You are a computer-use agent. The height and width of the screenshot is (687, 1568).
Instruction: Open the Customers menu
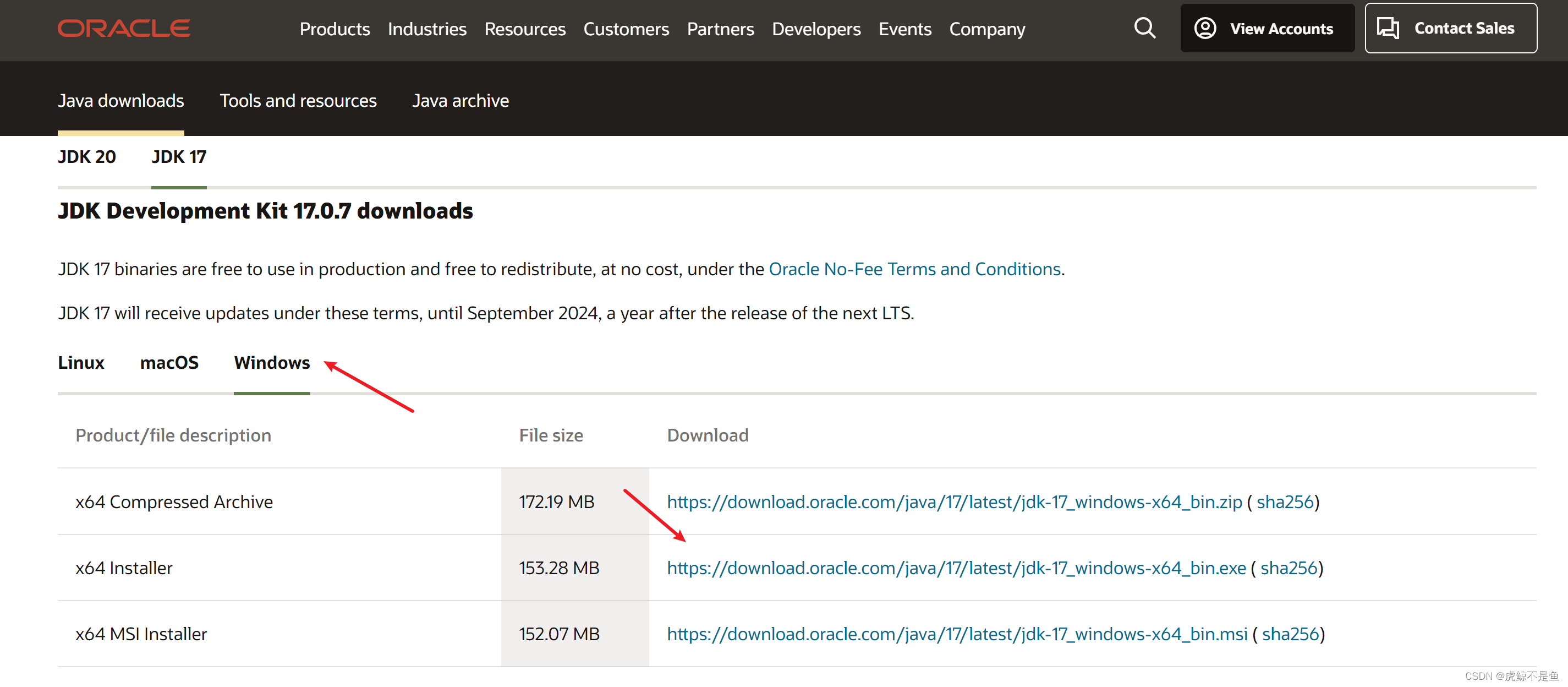(626, 29)
